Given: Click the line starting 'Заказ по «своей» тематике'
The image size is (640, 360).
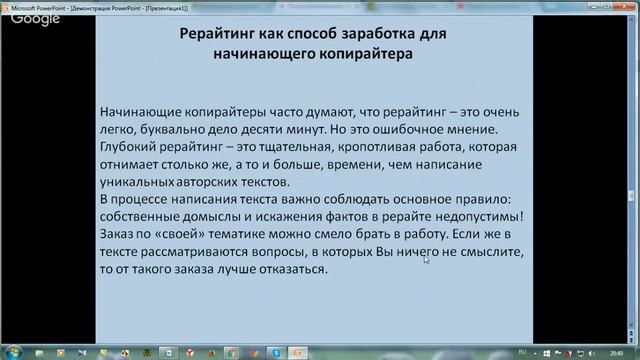Looking at the screenshot, I should click(x=305, y=234).
